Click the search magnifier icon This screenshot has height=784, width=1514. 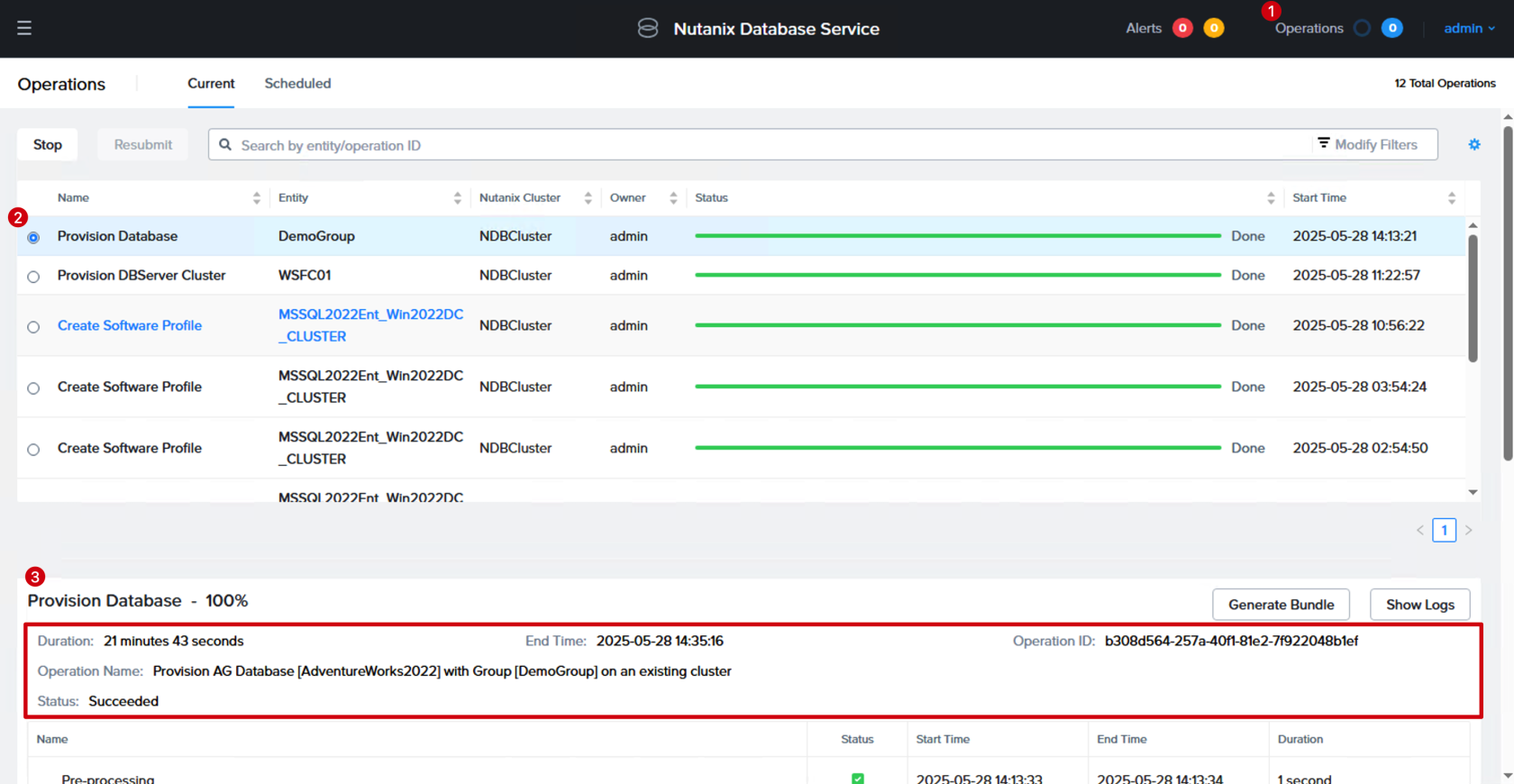pyautogui.click(x=225, y=144)
